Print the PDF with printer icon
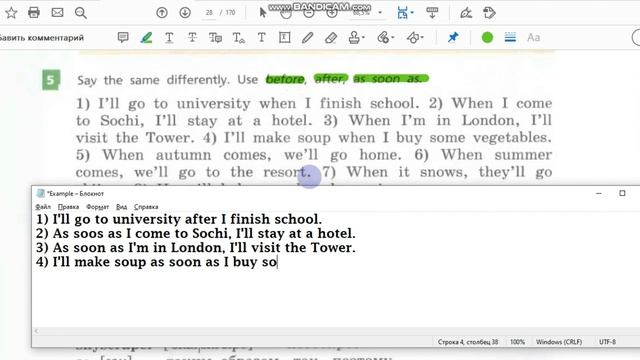This screenshot has width=640, height=360. point(34,13)
